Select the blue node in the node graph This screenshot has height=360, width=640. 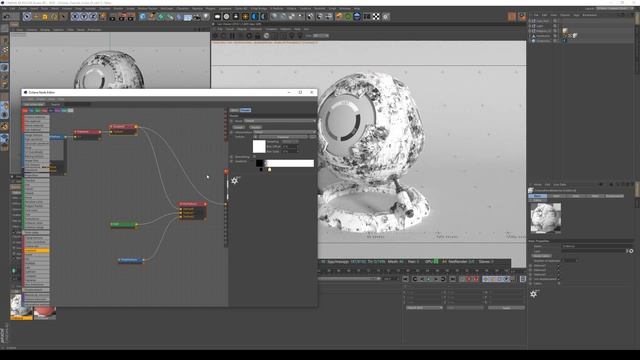pos(131,260)
